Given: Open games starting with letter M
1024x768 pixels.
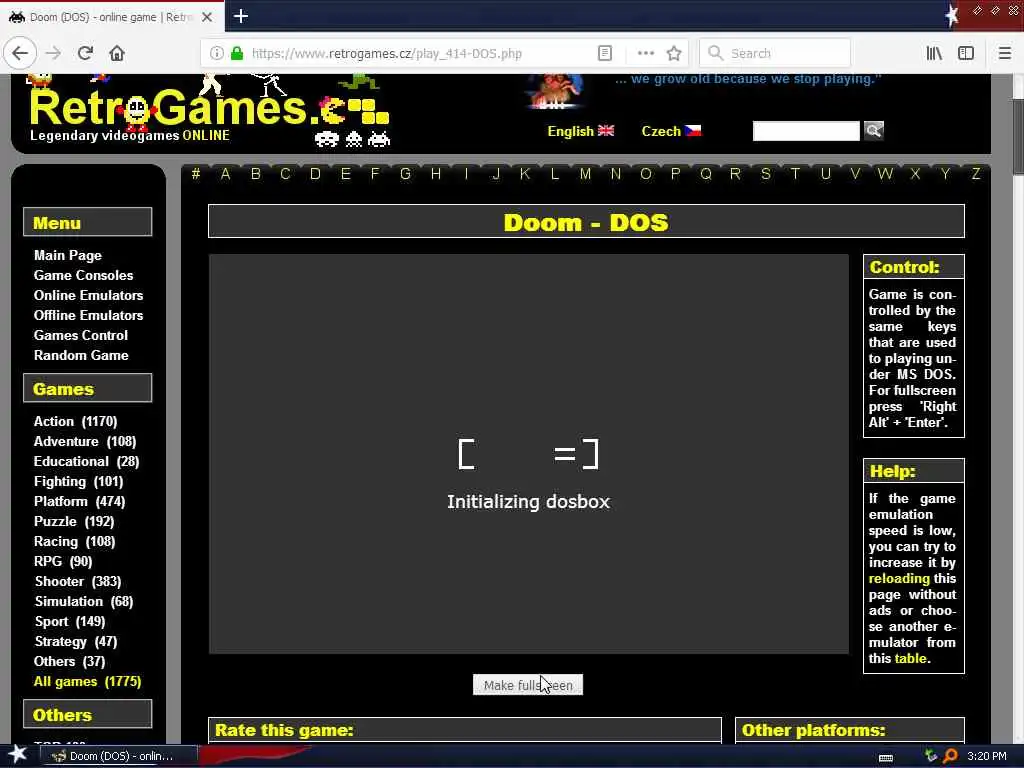Looking at the screenshot, I should pos(585,174).
